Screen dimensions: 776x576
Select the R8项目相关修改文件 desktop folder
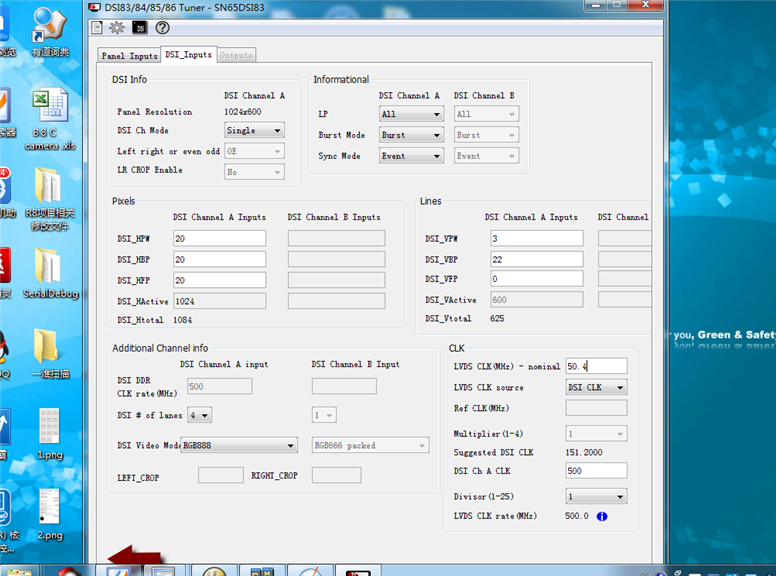click(50, 199)
